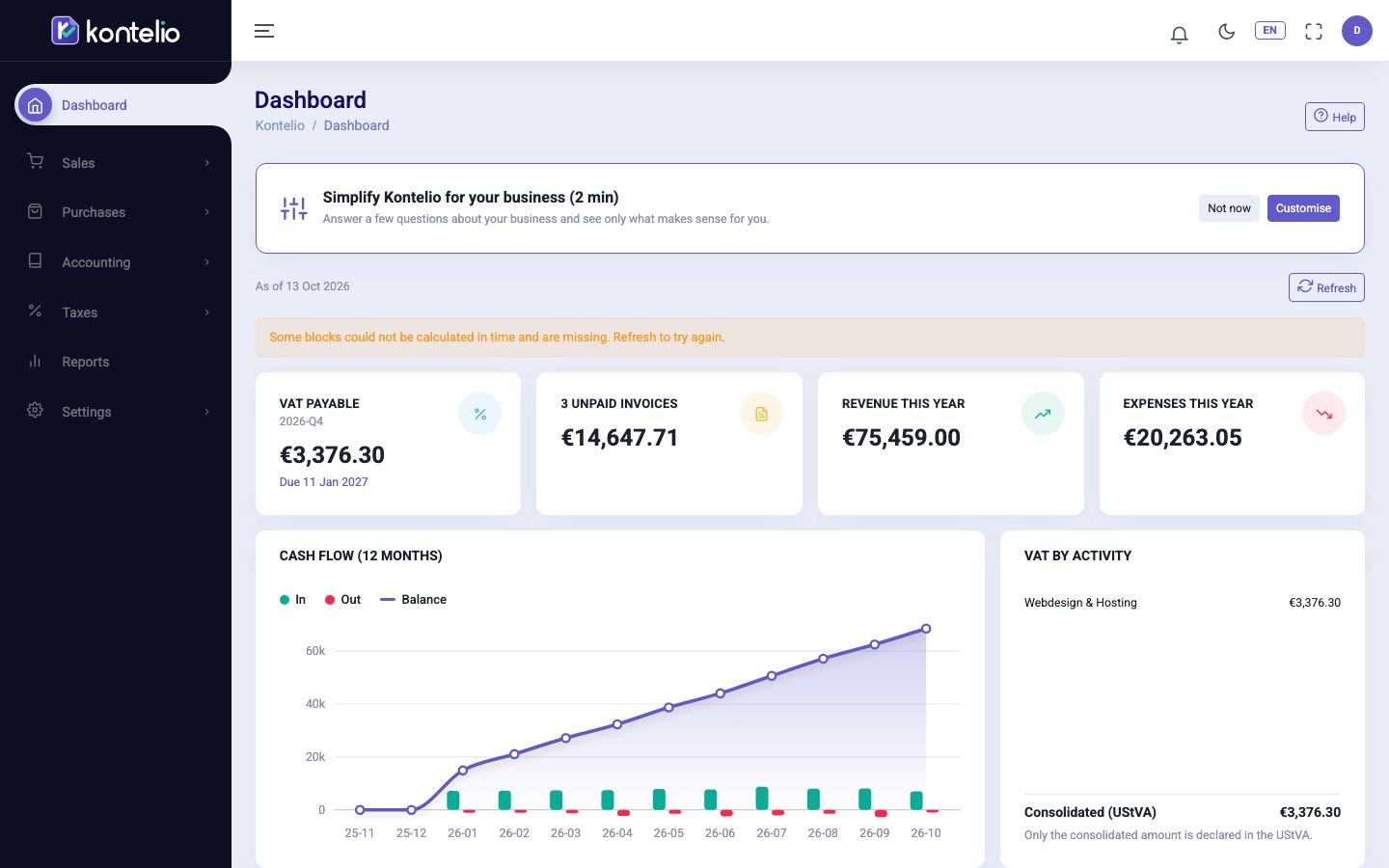Viewport: 1389px width, 868px height.
Task: Click the €14,647.71 unpaid invoices amount
Action: click(620, 438)
